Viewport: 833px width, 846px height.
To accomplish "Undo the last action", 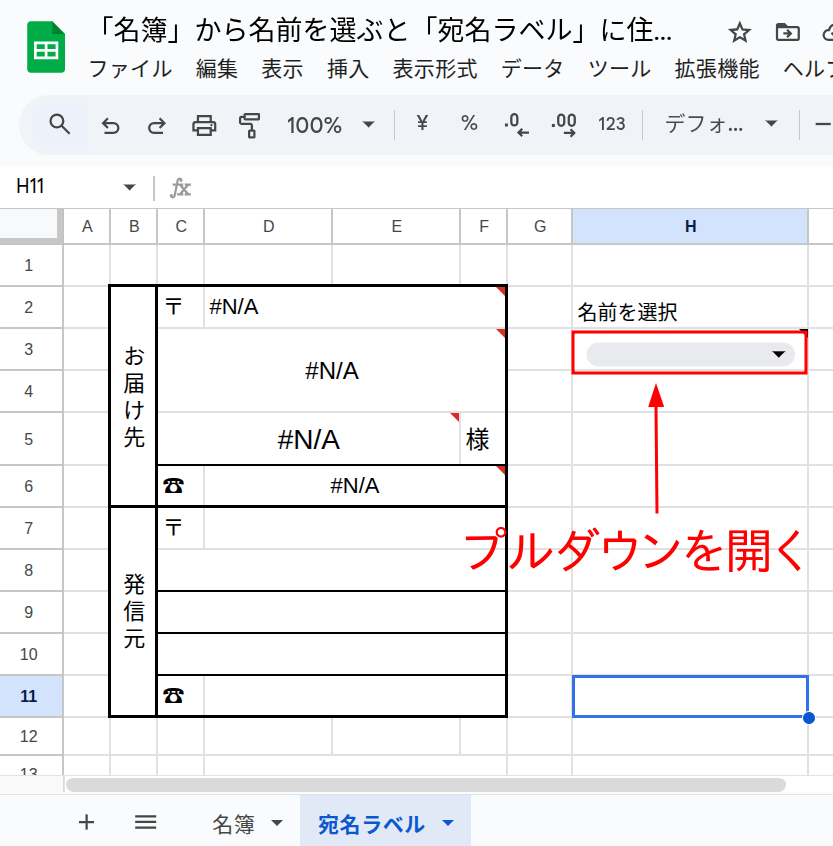I will (111, 125).
